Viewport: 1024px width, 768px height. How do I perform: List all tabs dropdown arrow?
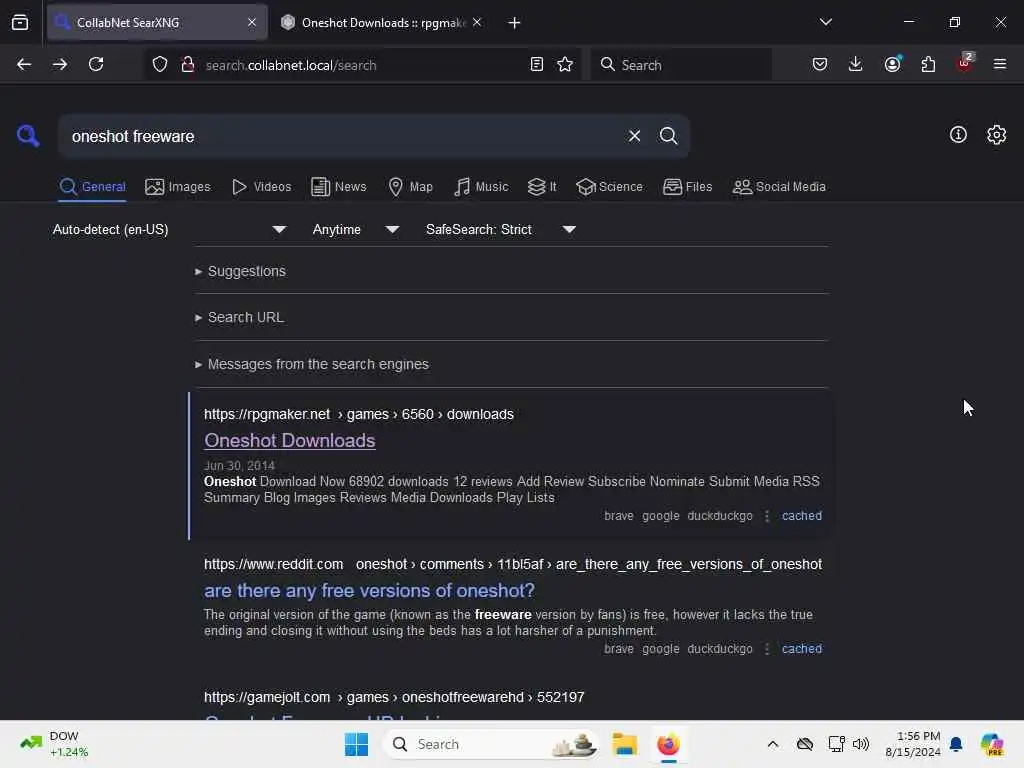coord(825,22)
